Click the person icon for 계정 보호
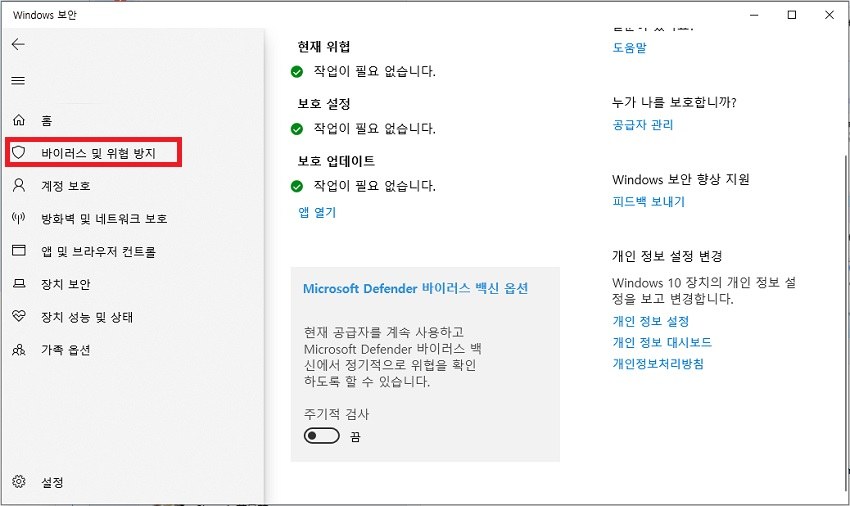The width and height of the screenshot is (850, 506). [19, 185]
